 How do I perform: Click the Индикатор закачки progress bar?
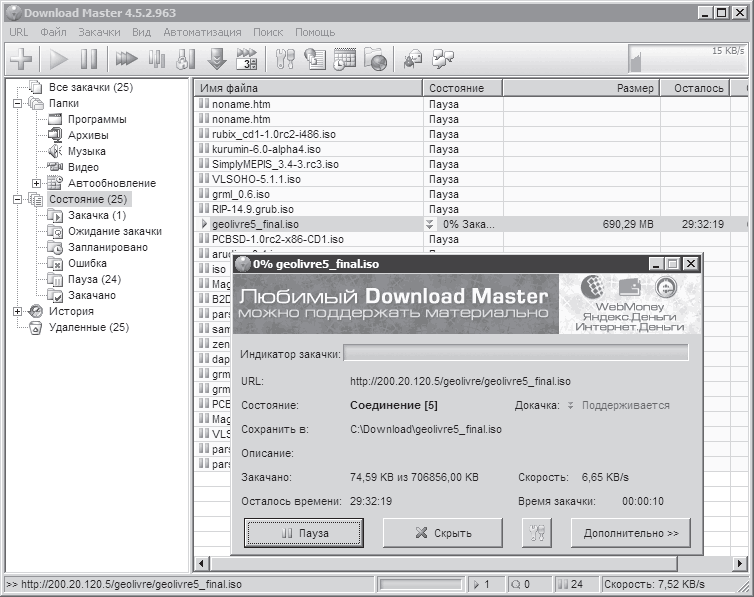coord(516,353)
